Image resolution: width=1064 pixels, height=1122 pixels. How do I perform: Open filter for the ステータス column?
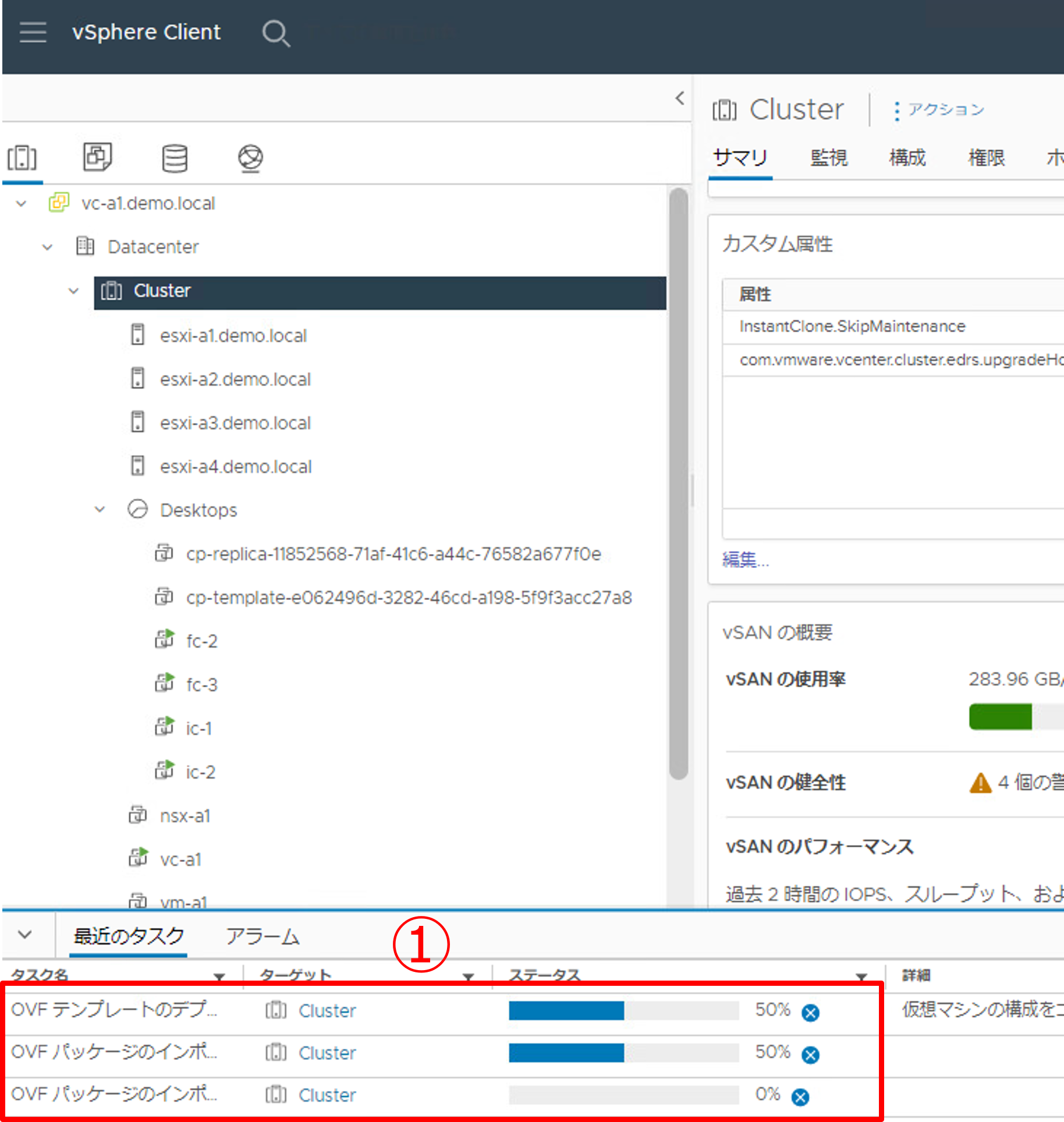click(861, 976)
